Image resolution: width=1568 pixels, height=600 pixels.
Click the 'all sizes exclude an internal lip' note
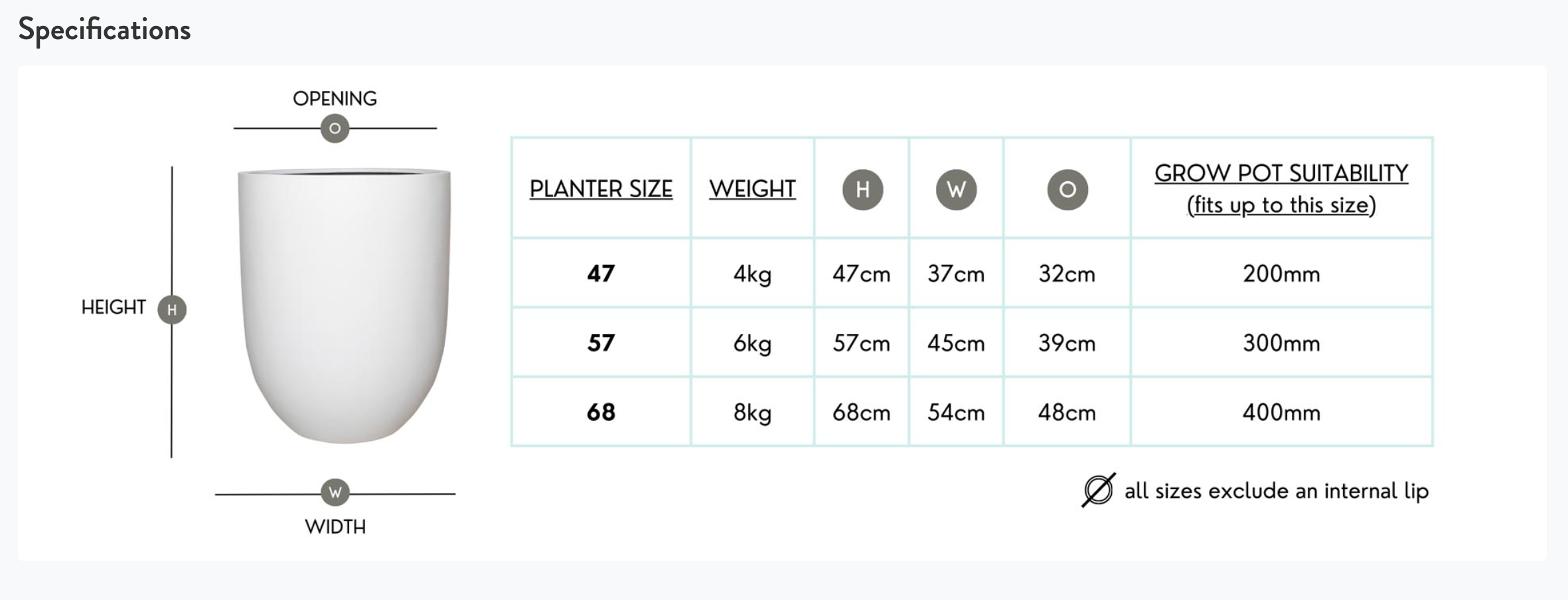tap(1276, 491)
